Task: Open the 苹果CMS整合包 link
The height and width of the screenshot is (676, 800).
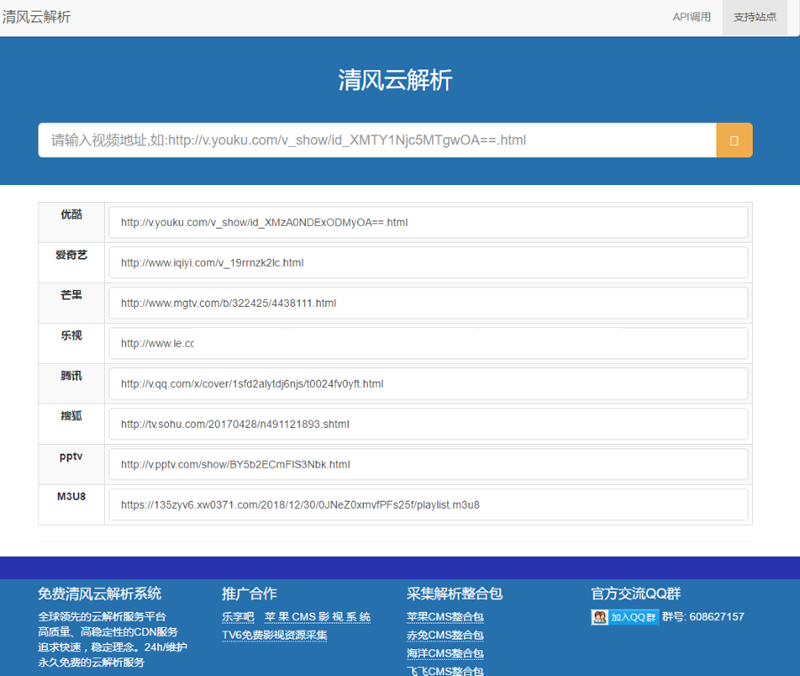Action: click(445, 617)
